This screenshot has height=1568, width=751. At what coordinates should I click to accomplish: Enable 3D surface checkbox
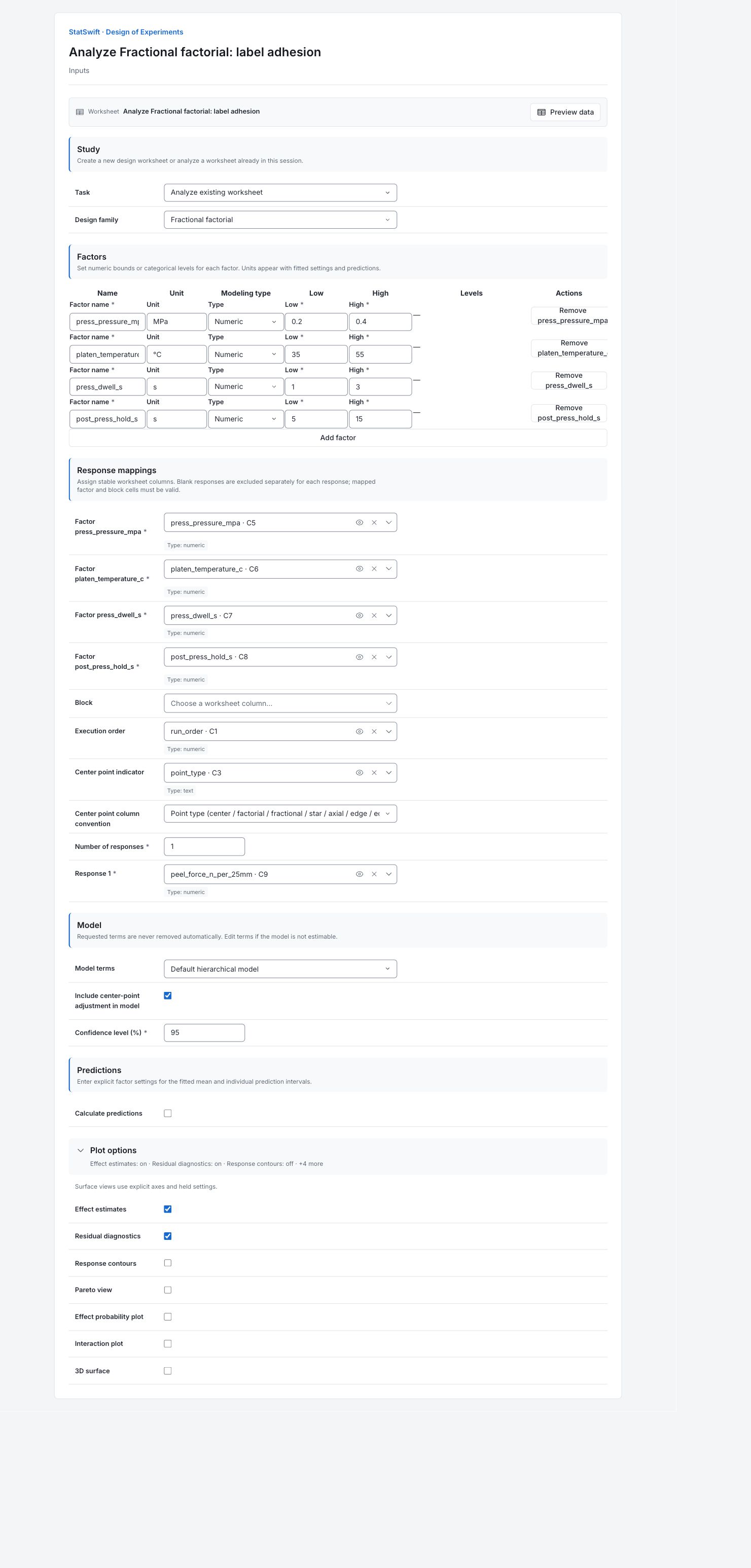pos(167,1371)
